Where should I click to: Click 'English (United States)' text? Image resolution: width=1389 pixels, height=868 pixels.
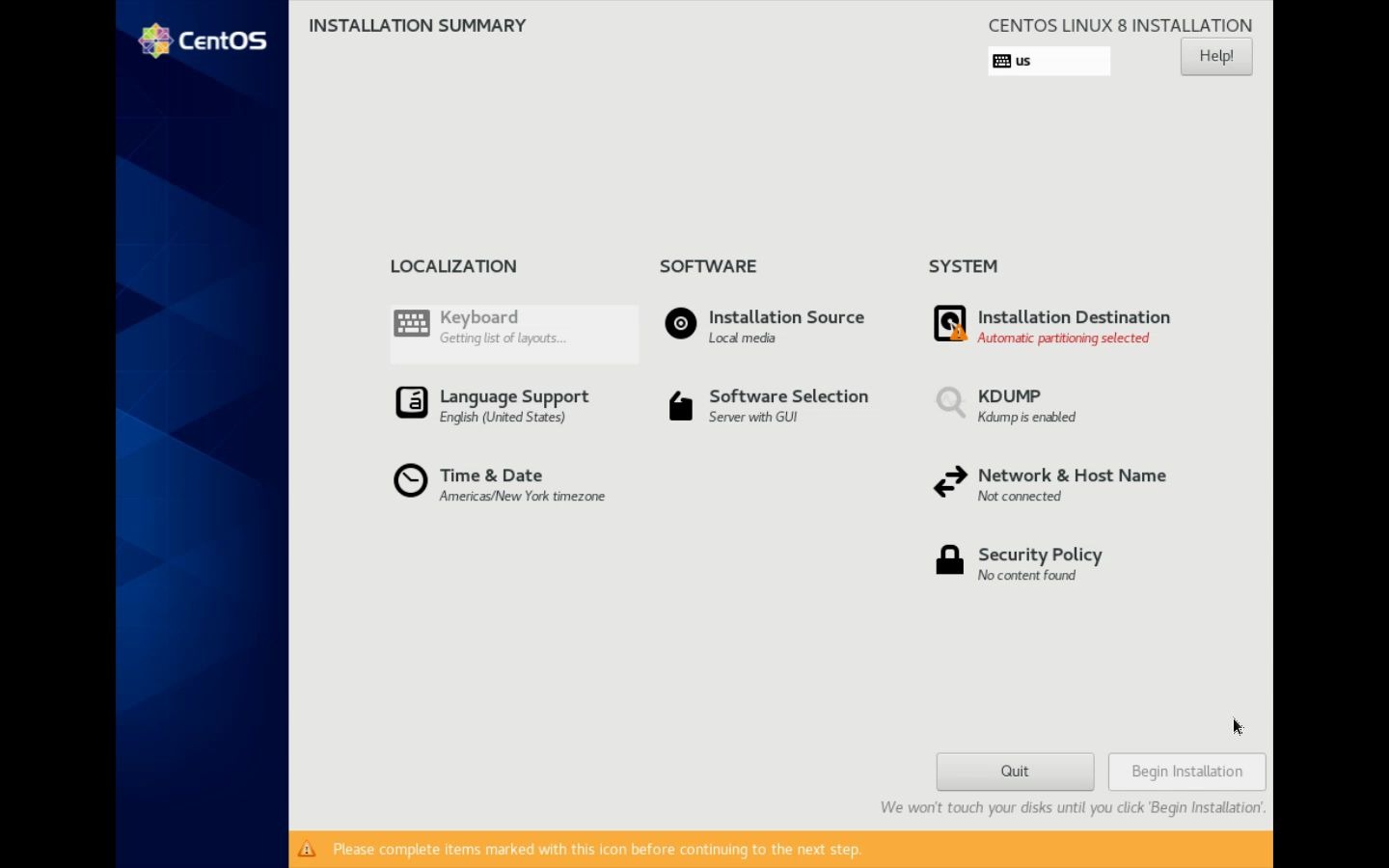(x=503, y=418)
